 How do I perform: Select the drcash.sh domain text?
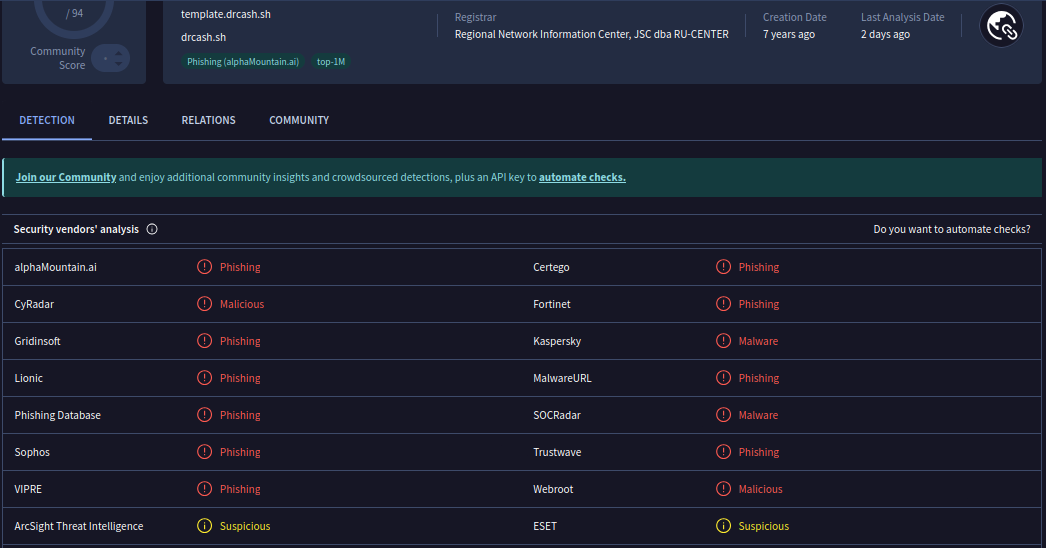pyautogui.click(x=203, y=37)
